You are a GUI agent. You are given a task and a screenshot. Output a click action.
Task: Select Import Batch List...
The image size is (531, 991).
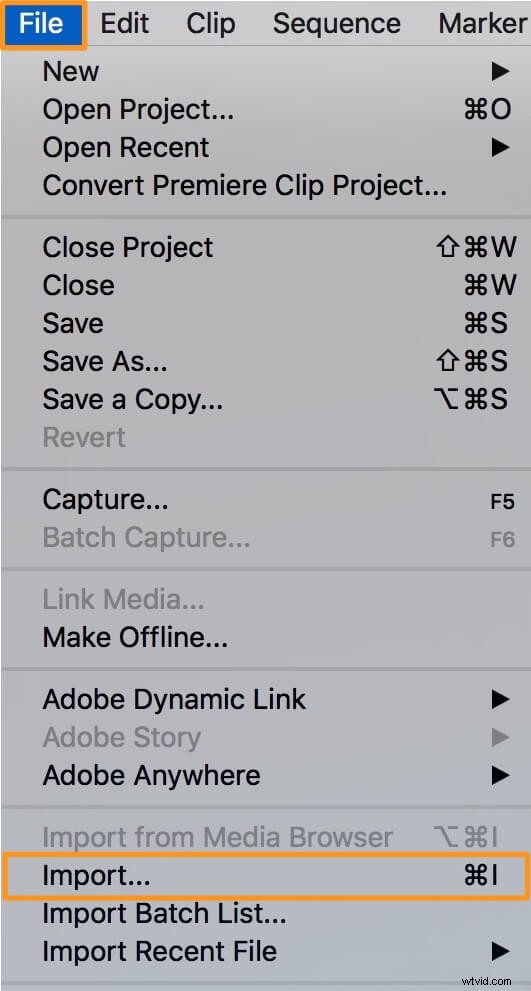click(266, 913)
